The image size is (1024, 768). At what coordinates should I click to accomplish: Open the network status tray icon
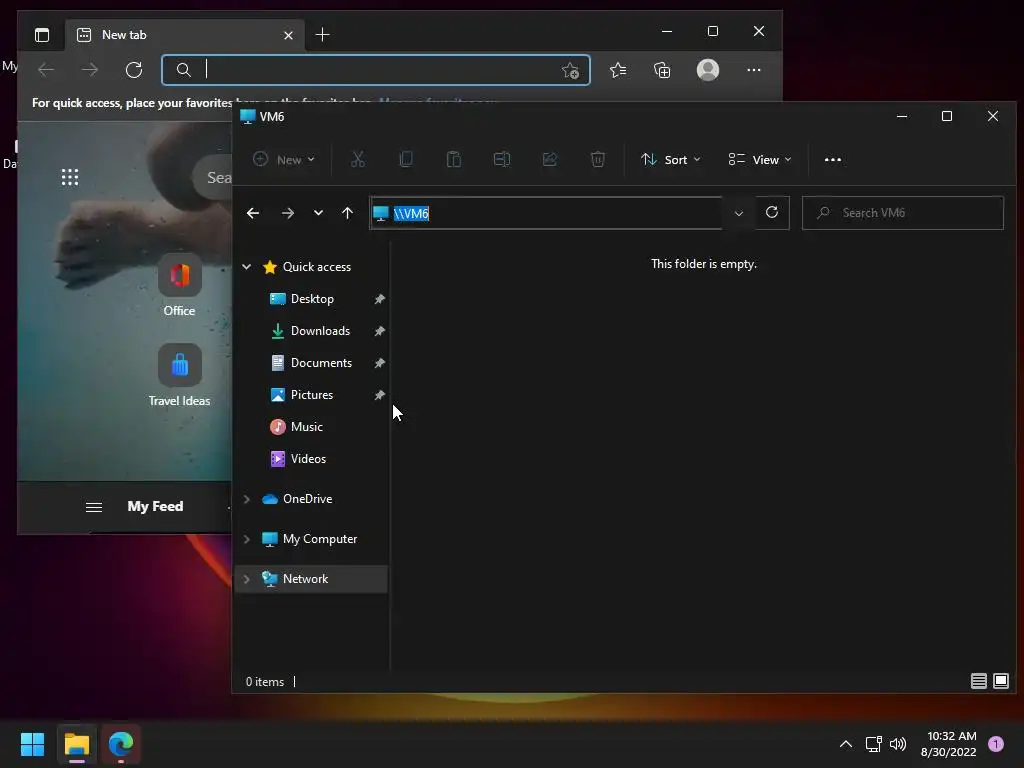[x=873, y=744]
